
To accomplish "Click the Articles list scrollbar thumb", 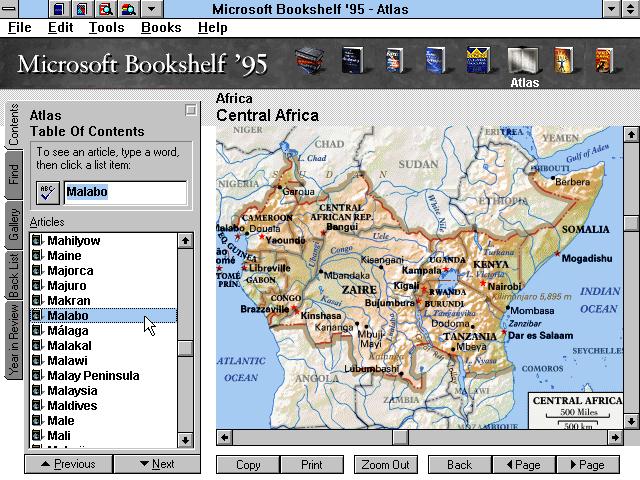I will (x=185, y=348).
